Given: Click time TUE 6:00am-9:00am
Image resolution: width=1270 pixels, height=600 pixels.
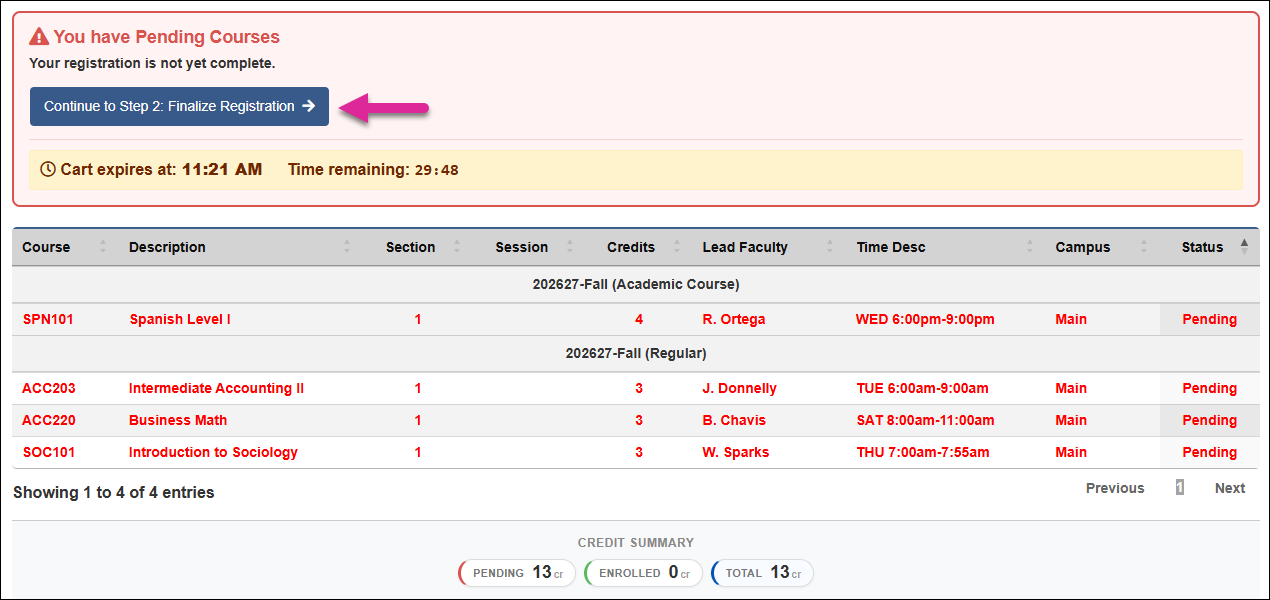Looking at the screenshot, I should (922, 388).
